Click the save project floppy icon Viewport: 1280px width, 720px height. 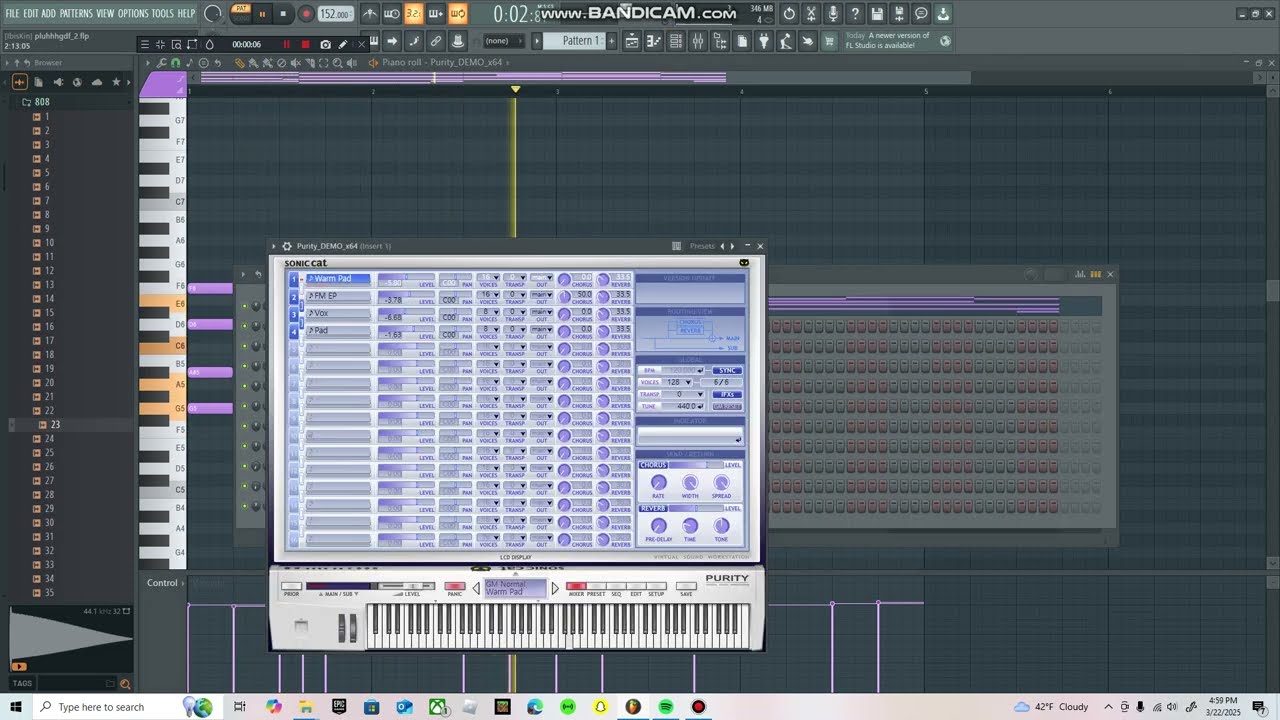877,14
